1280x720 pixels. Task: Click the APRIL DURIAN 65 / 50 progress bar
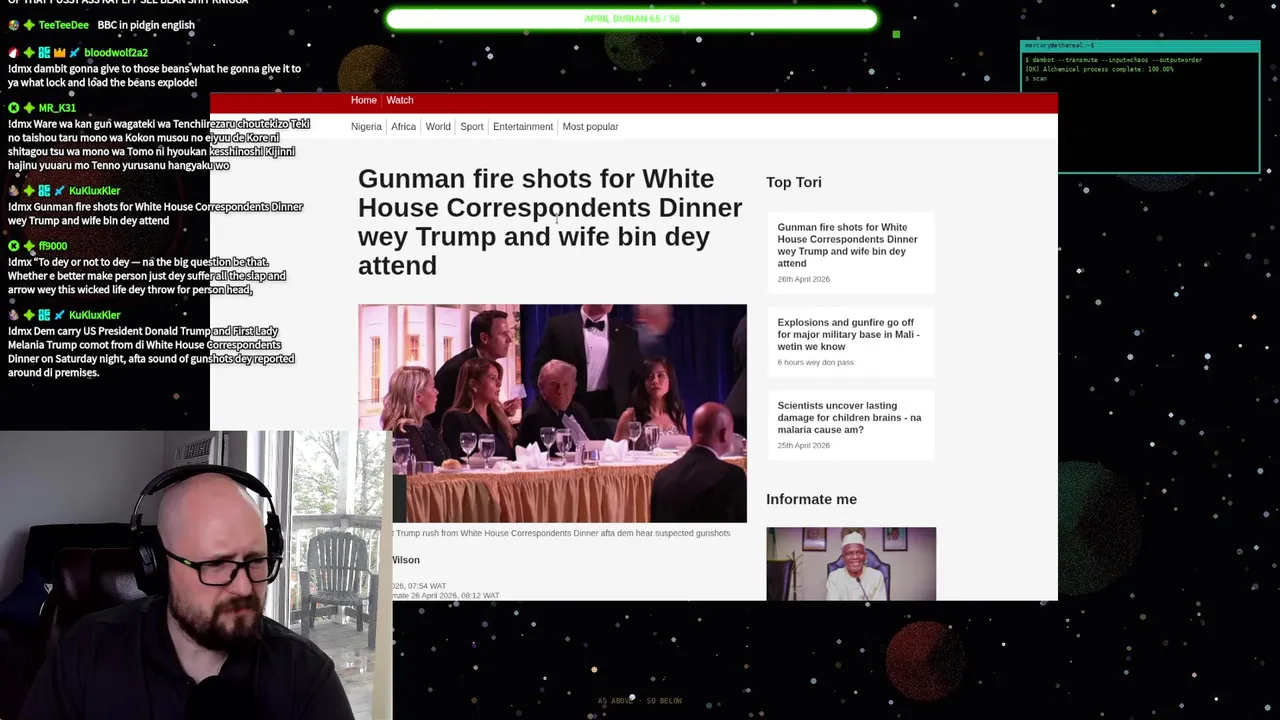632,19
